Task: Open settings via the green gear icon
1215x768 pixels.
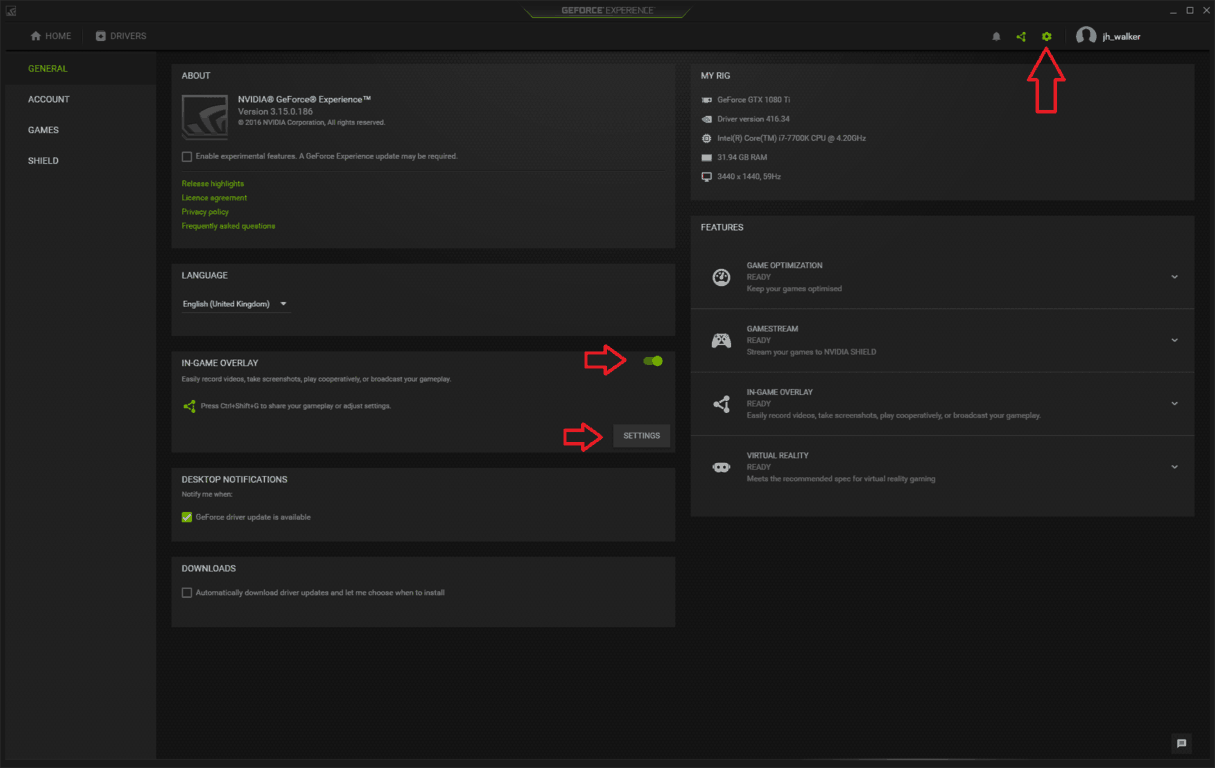Action: [1046, 37]
